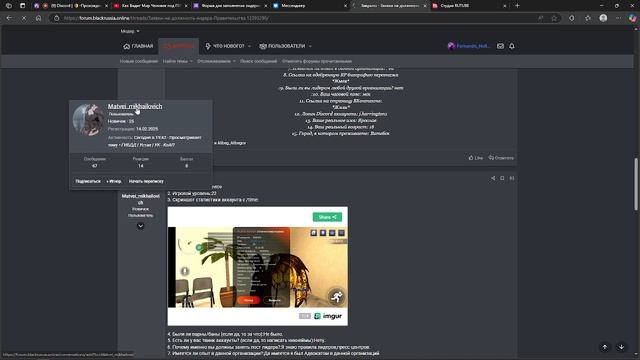Open the Модер dropdown menu

pos(130,31)
